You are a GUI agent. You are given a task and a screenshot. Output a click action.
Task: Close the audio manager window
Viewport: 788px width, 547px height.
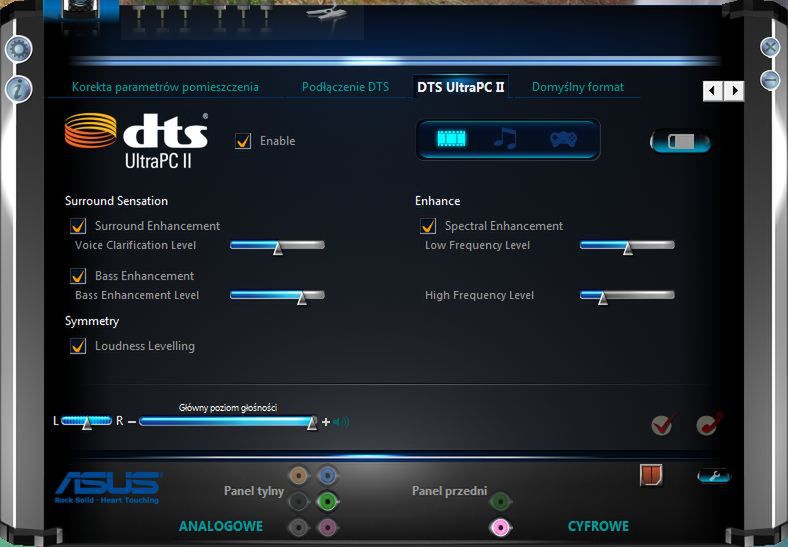pyautogui.click(x=770, y=47)
